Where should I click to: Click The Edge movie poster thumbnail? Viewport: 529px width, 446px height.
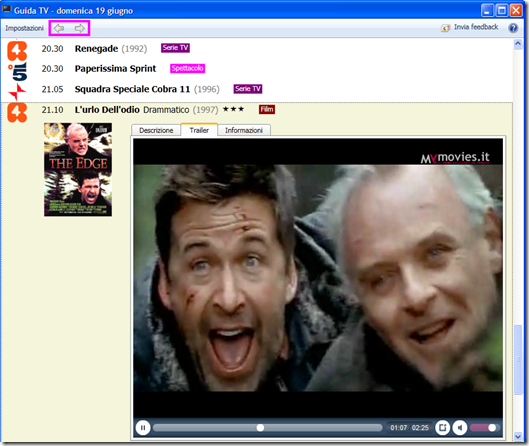click(78, 169)
